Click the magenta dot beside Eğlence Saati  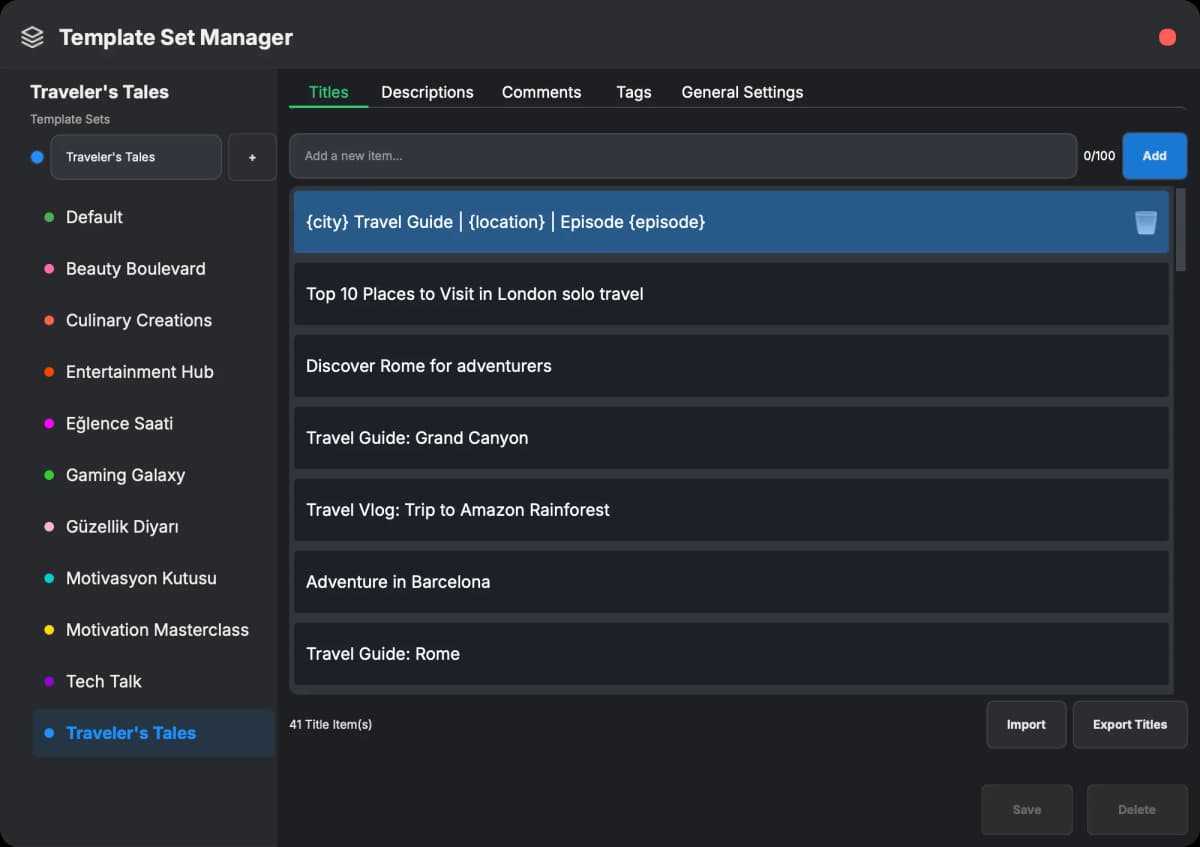[48, 424]
